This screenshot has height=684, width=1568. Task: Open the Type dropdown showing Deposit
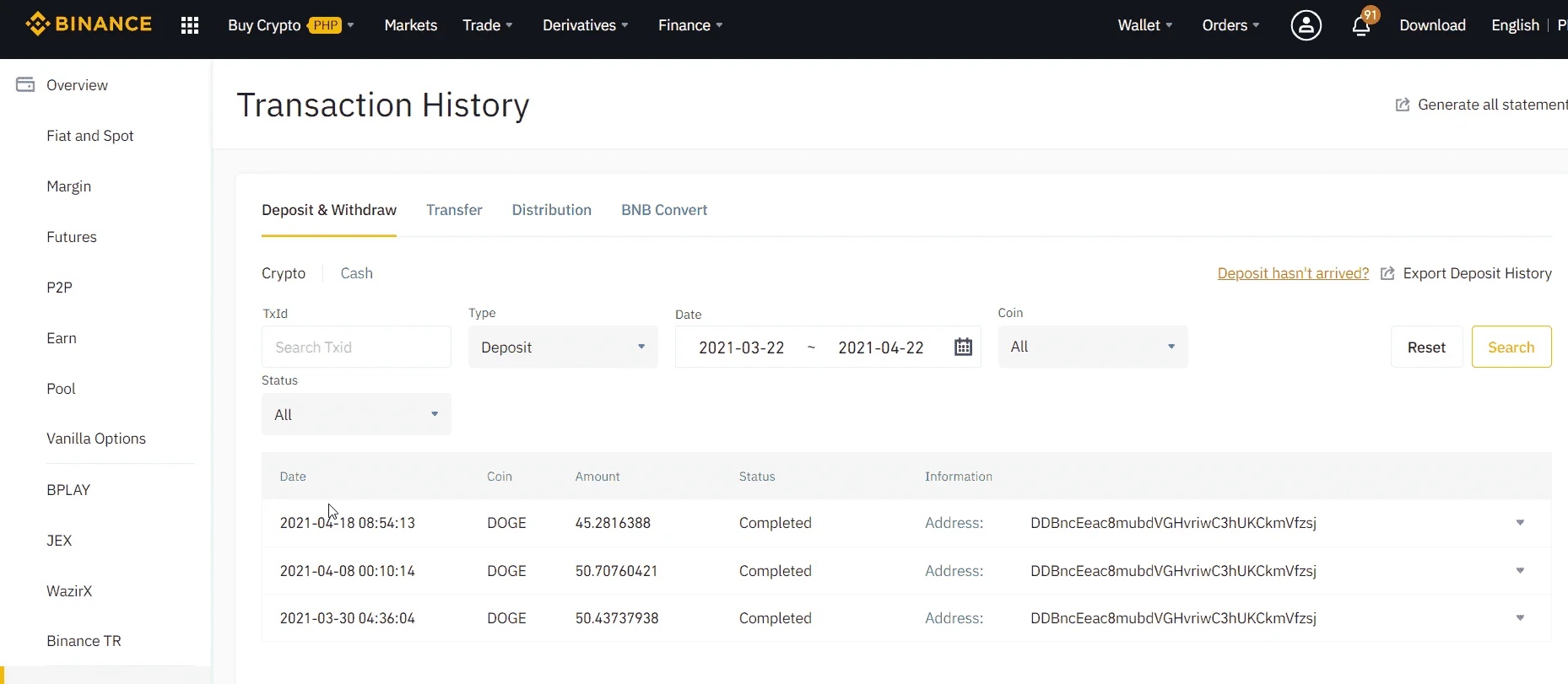tap(563, 347)
